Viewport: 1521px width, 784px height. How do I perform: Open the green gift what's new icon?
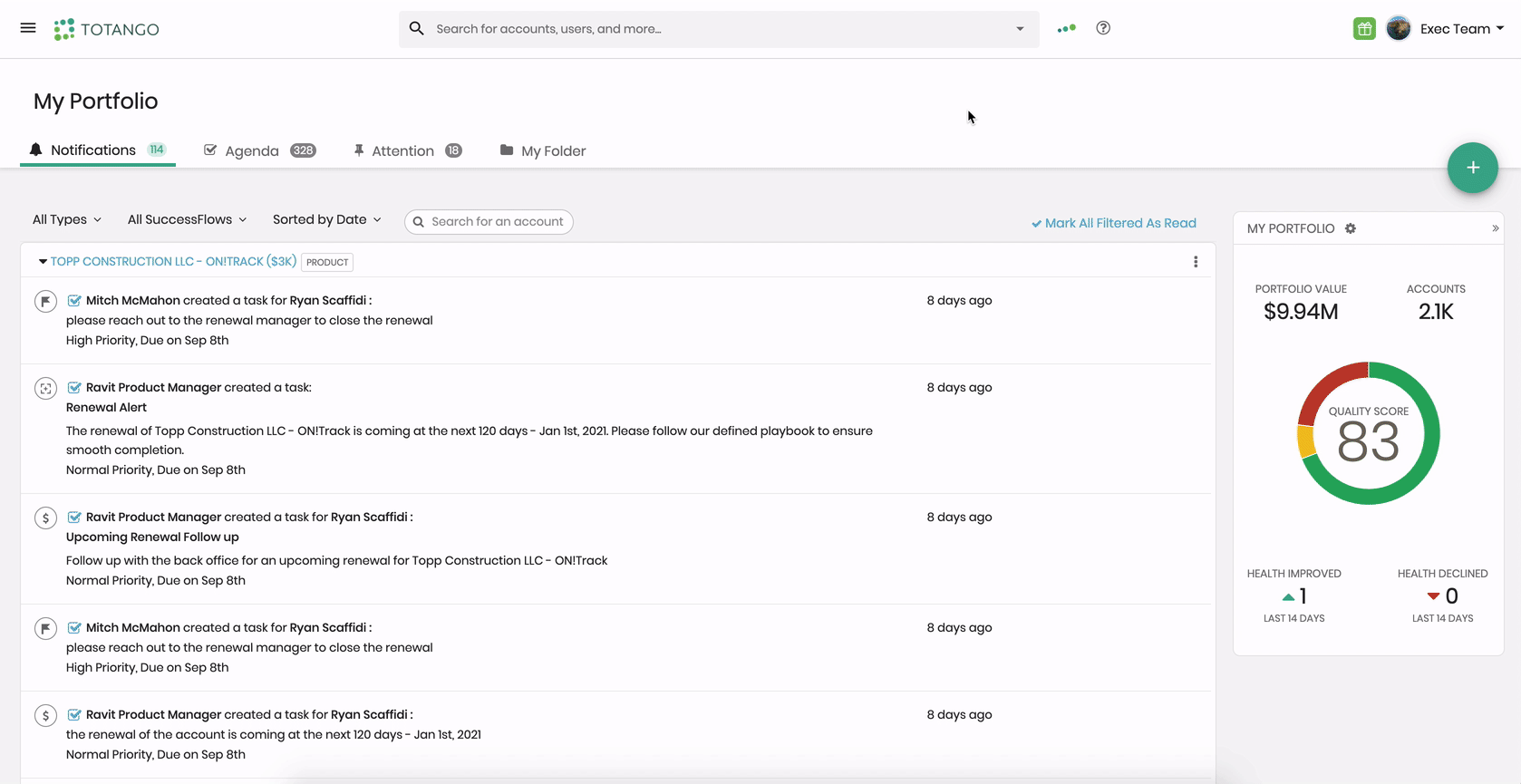[1364, 29]
